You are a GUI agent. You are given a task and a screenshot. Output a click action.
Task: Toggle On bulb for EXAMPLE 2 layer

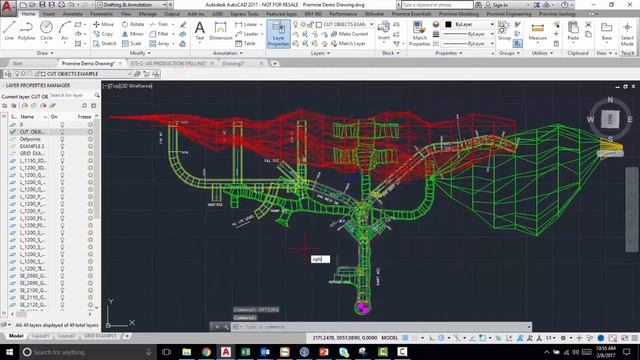pos(62,146)
